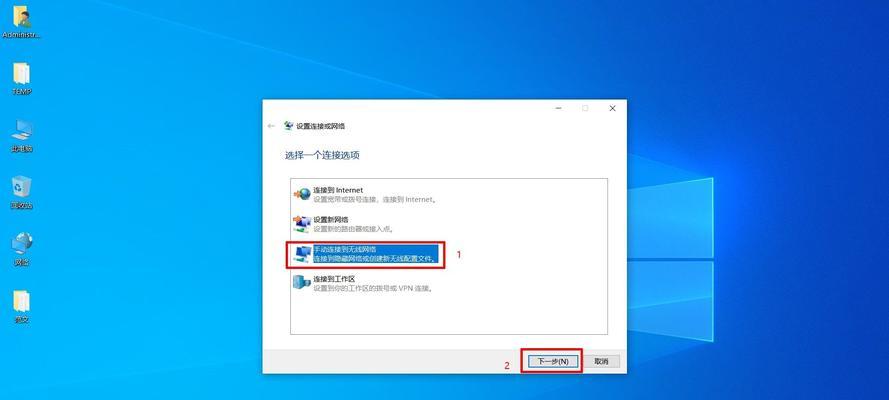Select the This PC desktop icon
Screen dimensions: 889x400
coord(22,136)
